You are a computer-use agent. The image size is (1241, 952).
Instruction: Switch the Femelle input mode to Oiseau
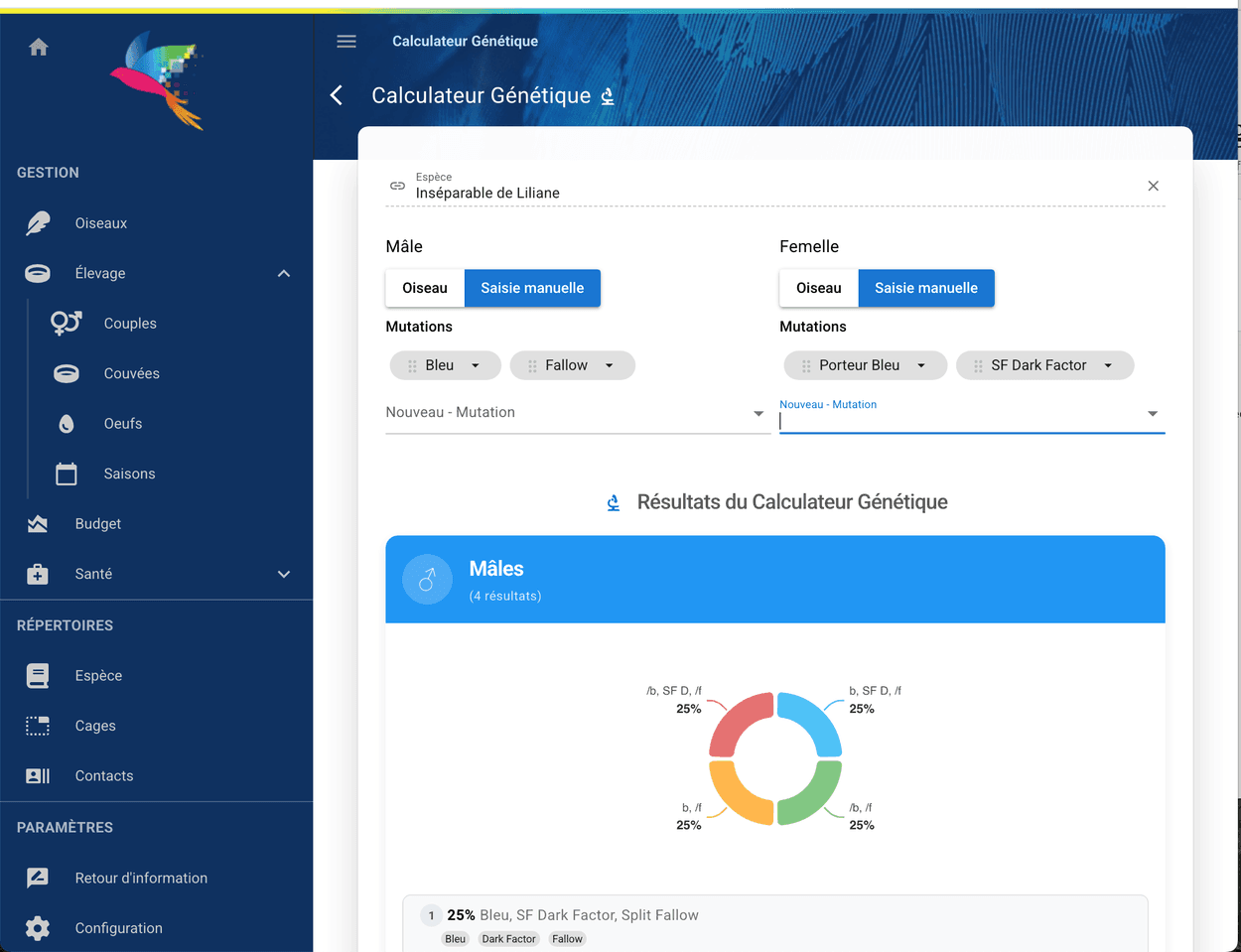pyautogui.click(x=818, y=288)
